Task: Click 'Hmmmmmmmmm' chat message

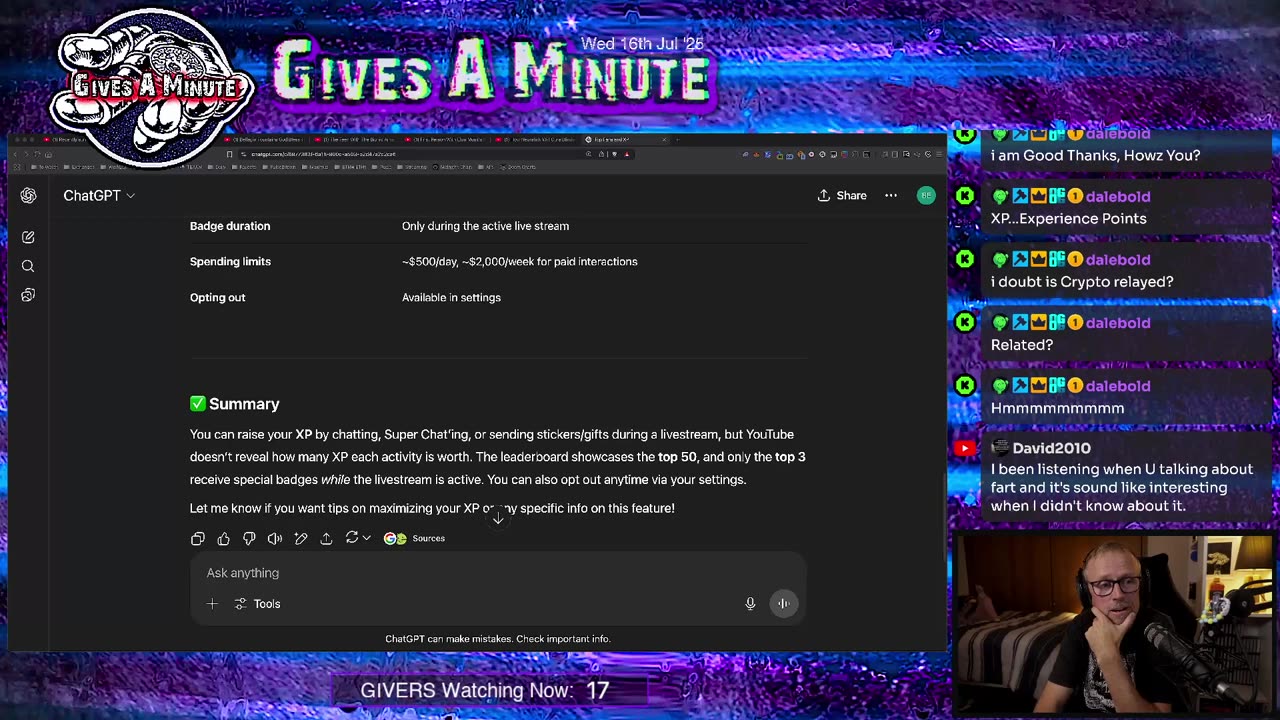Action: point(1057,407)
